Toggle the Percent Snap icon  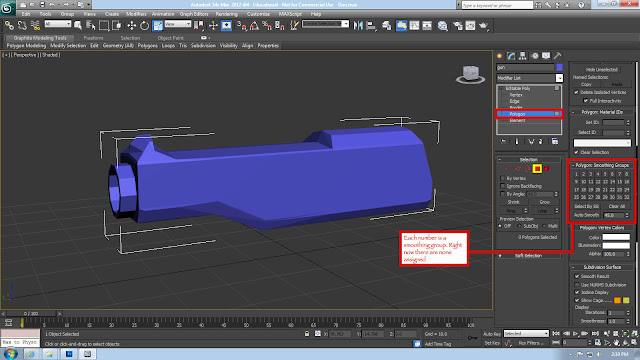tap(267, 26)
